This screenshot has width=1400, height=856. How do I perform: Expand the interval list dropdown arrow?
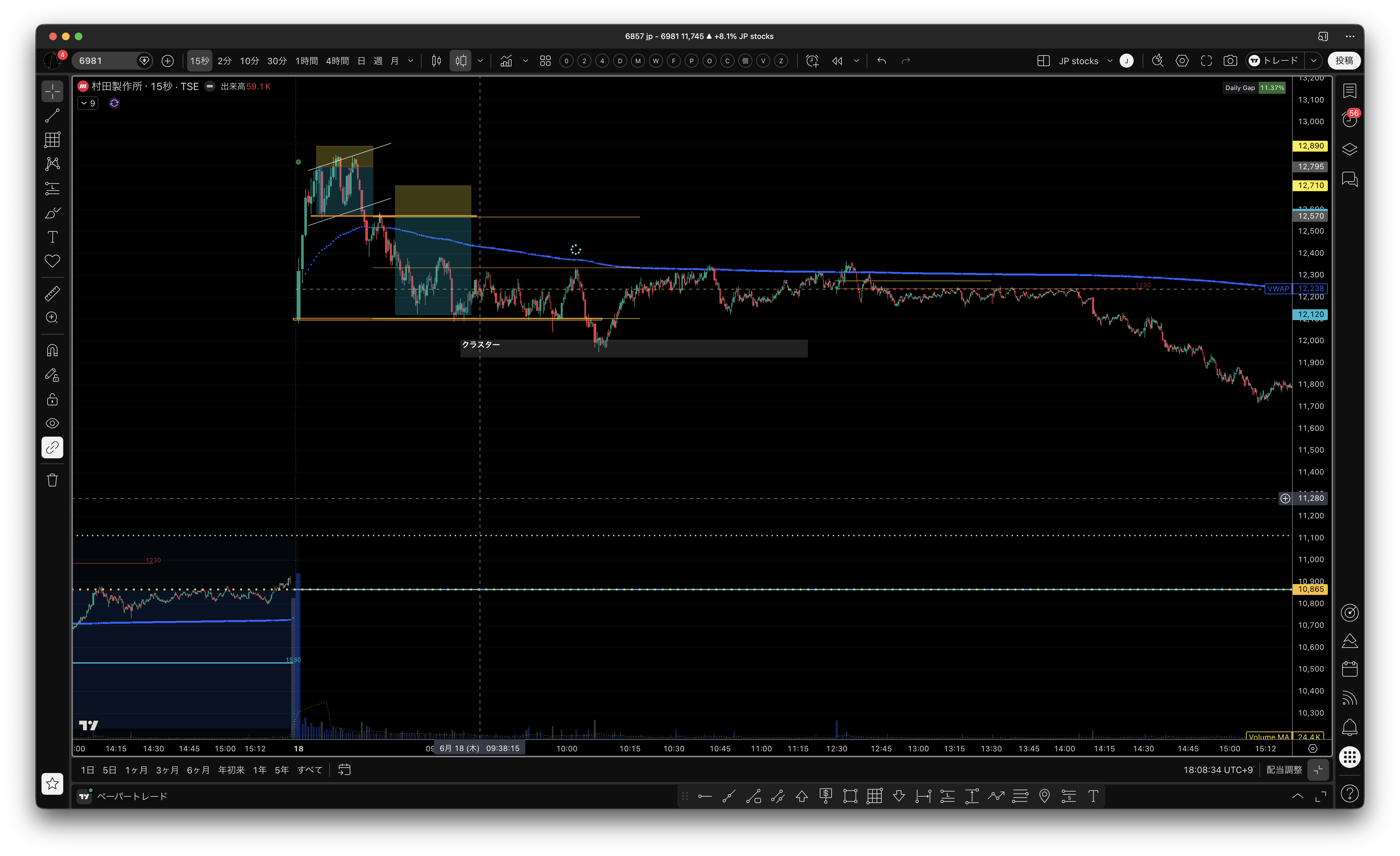click(x=411, y=61)
